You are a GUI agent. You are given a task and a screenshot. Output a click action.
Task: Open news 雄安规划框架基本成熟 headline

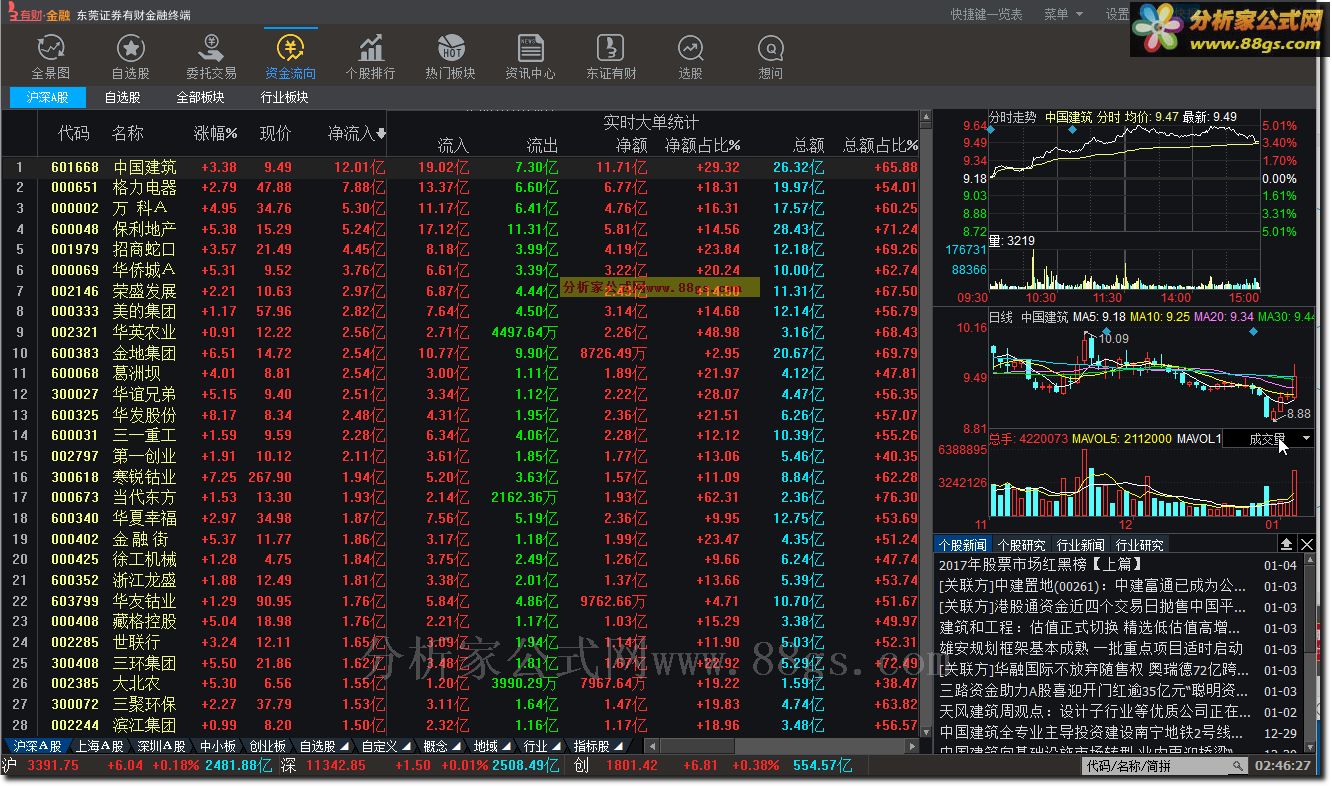(x=1092, y=649)
